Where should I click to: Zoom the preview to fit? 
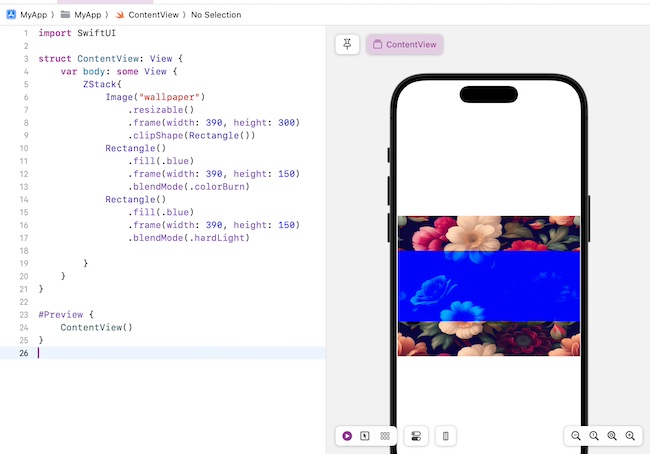point(612,436)
